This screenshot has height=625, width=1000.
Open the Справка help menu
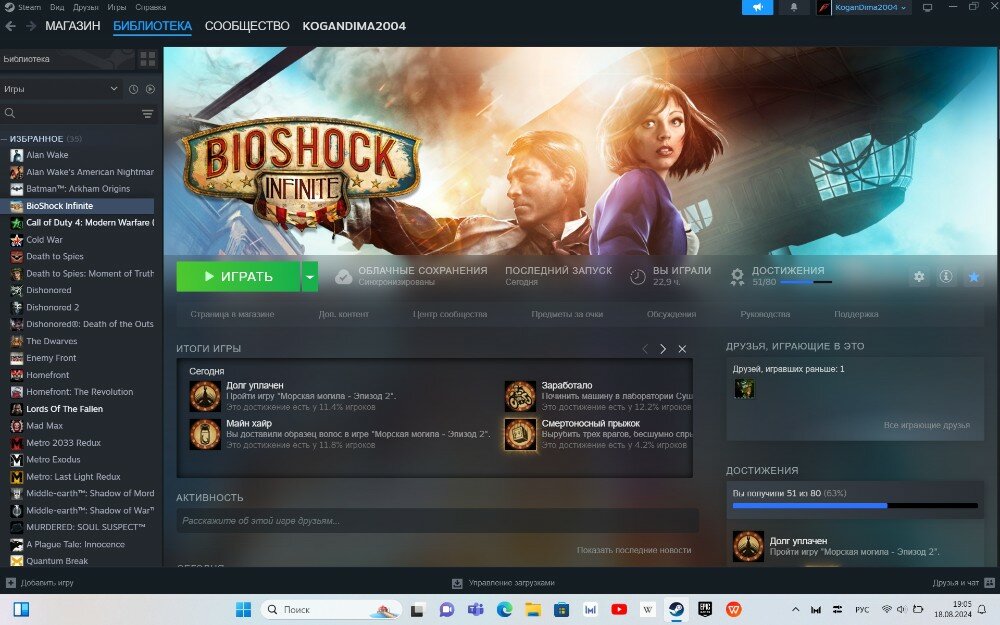(151, 7)
